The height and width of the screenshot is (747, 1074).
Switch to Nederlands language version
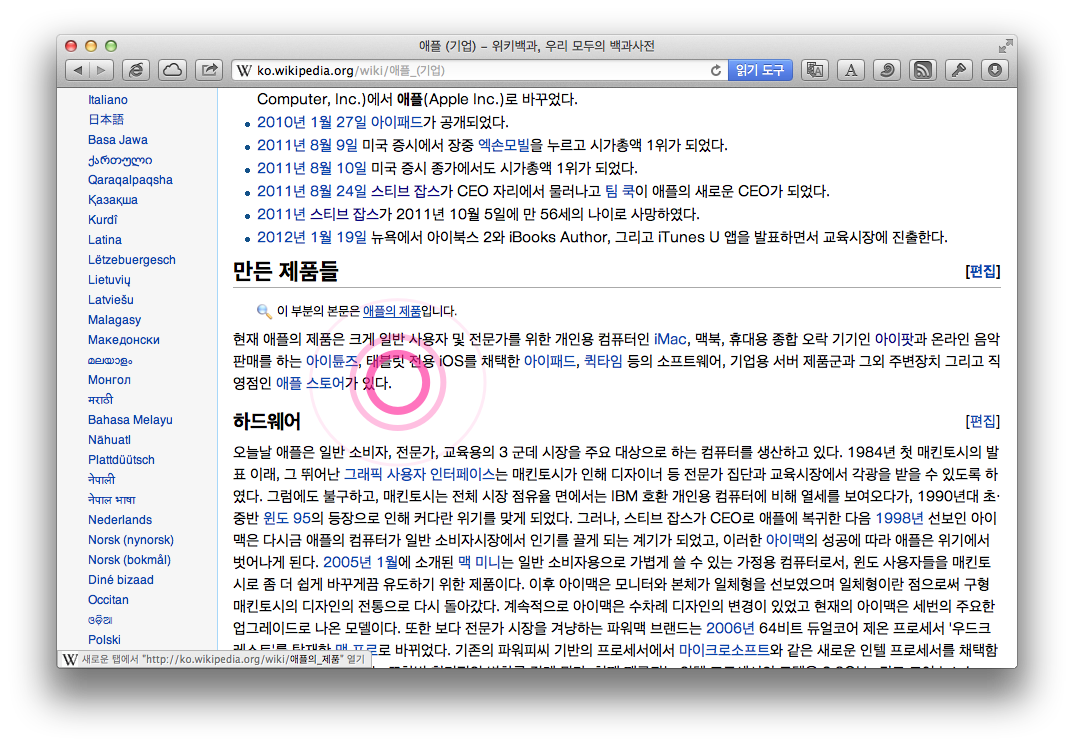coord(120,520)
